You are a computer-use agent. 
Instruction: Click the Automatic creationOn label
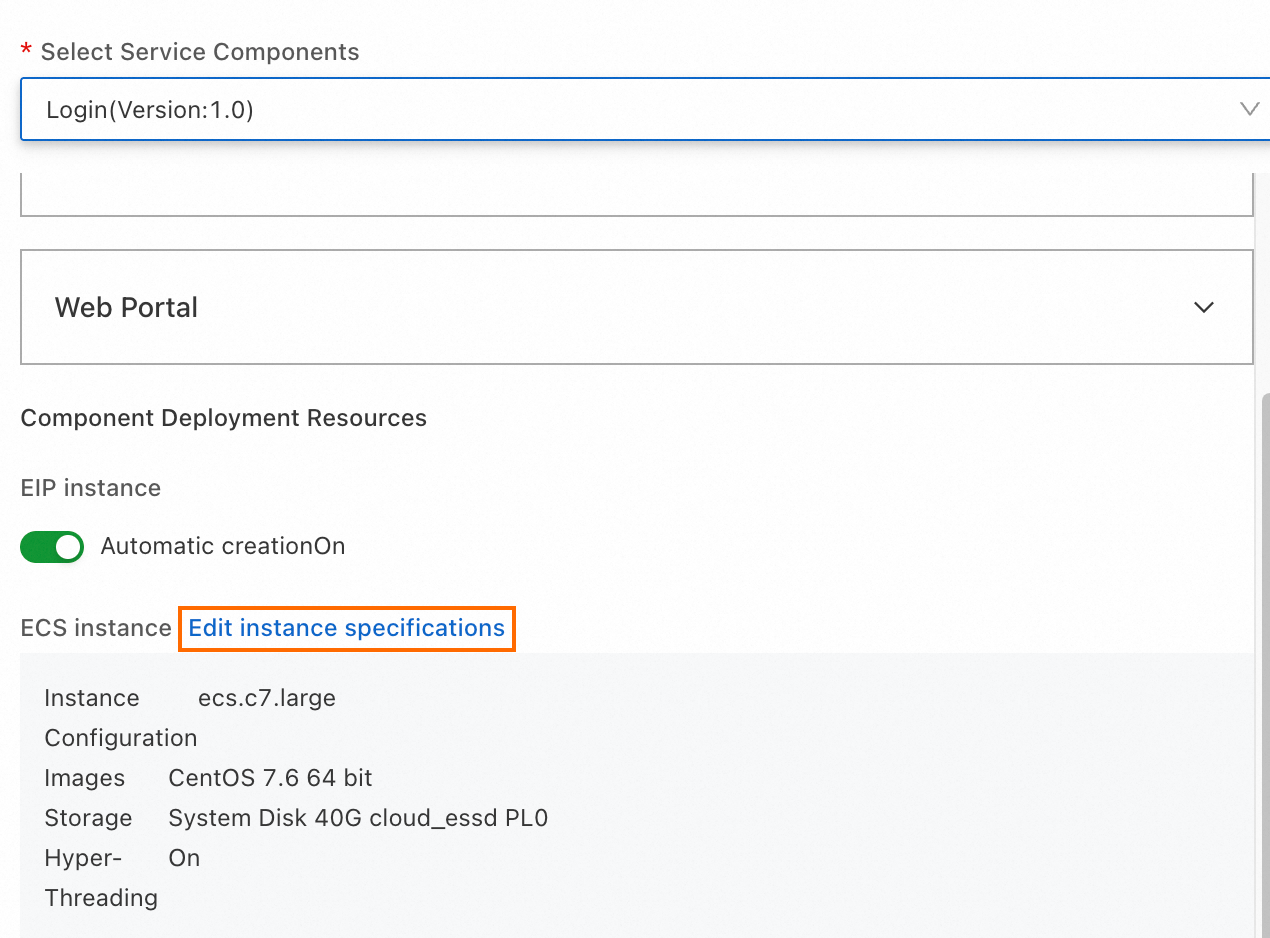[x=223, y=547]
